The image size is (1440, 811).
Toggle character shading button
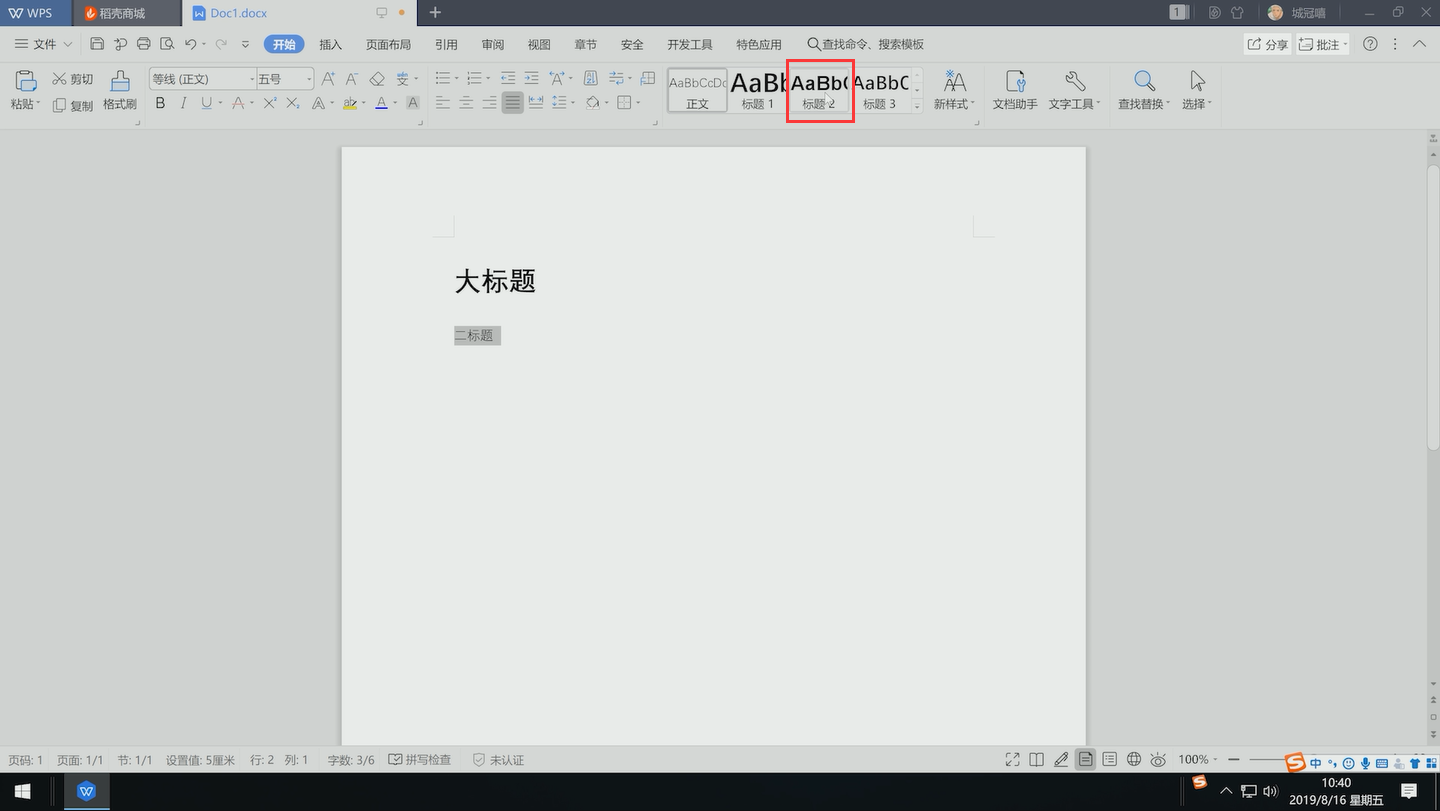pos(412,103)
